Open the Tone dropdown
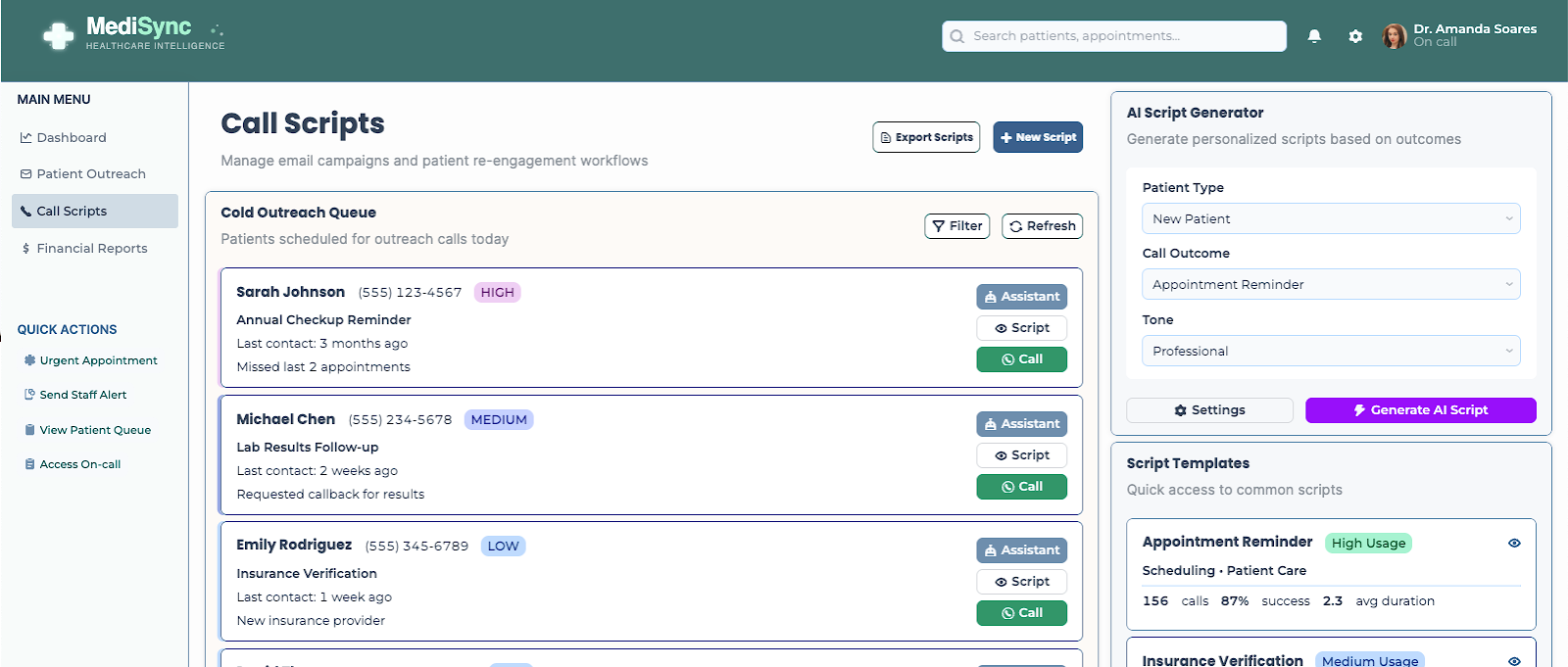Viewport: 1568px width, 667px height. (x=1331, y=351)
